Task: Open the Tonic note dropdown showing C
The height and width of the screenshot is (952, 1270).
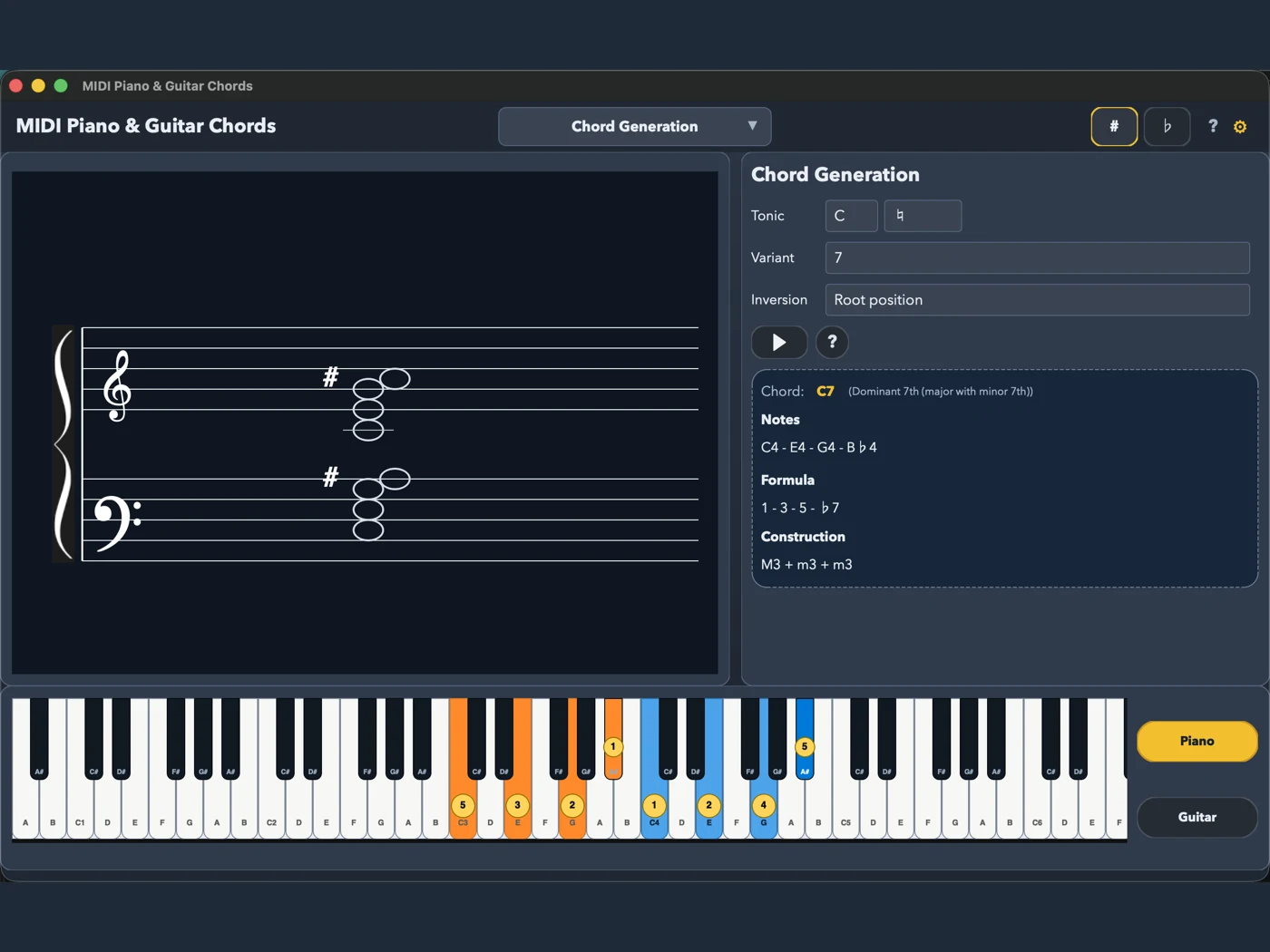Action: (851, 216)
